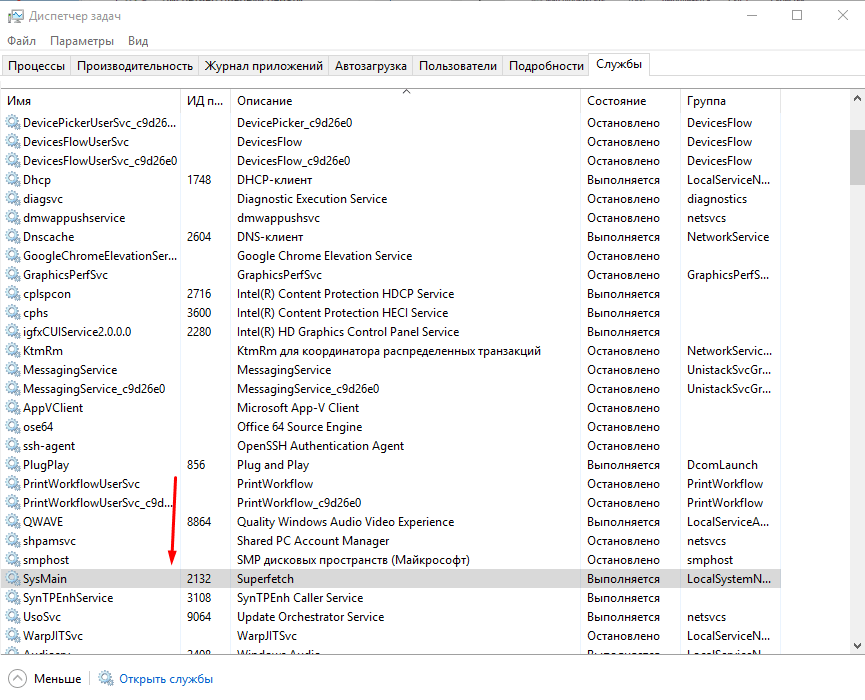Sort services by the Имя column
This screenshot has height=700, width=865.
pos(19,101)
